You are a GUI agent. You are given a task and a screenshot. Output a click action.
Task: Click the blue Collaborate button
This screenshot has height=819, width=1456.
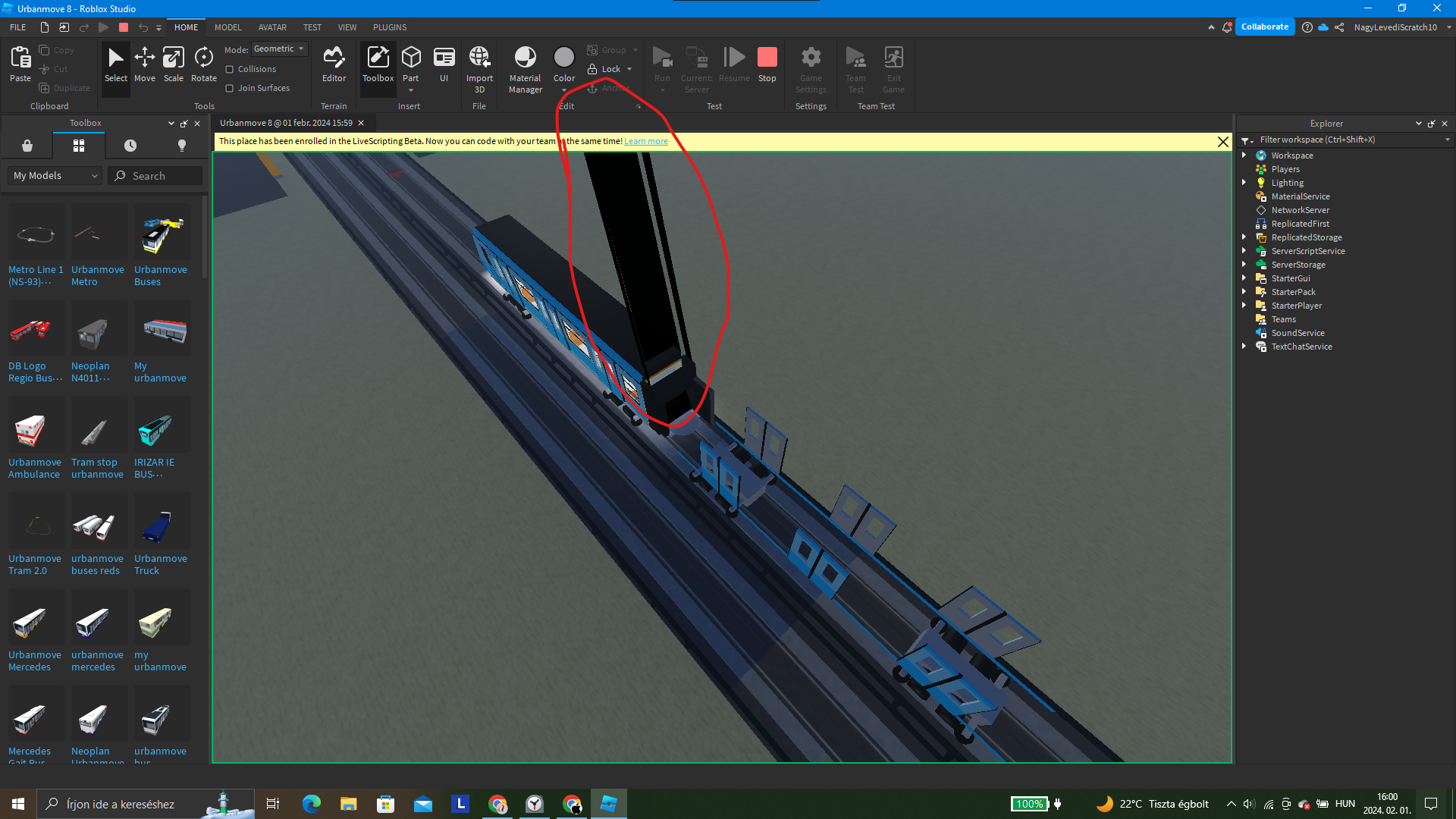1264,27
